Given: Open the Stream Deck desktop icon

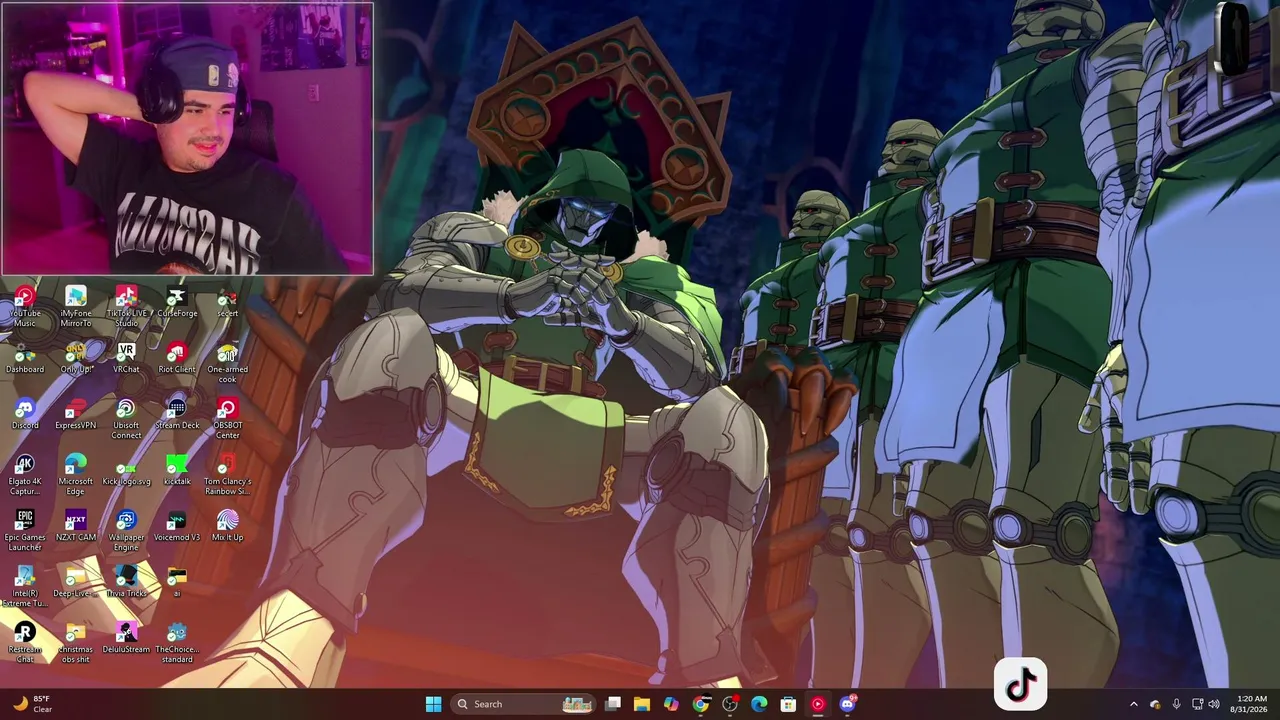Looking at the screenshot, I should tap(177, 414).
